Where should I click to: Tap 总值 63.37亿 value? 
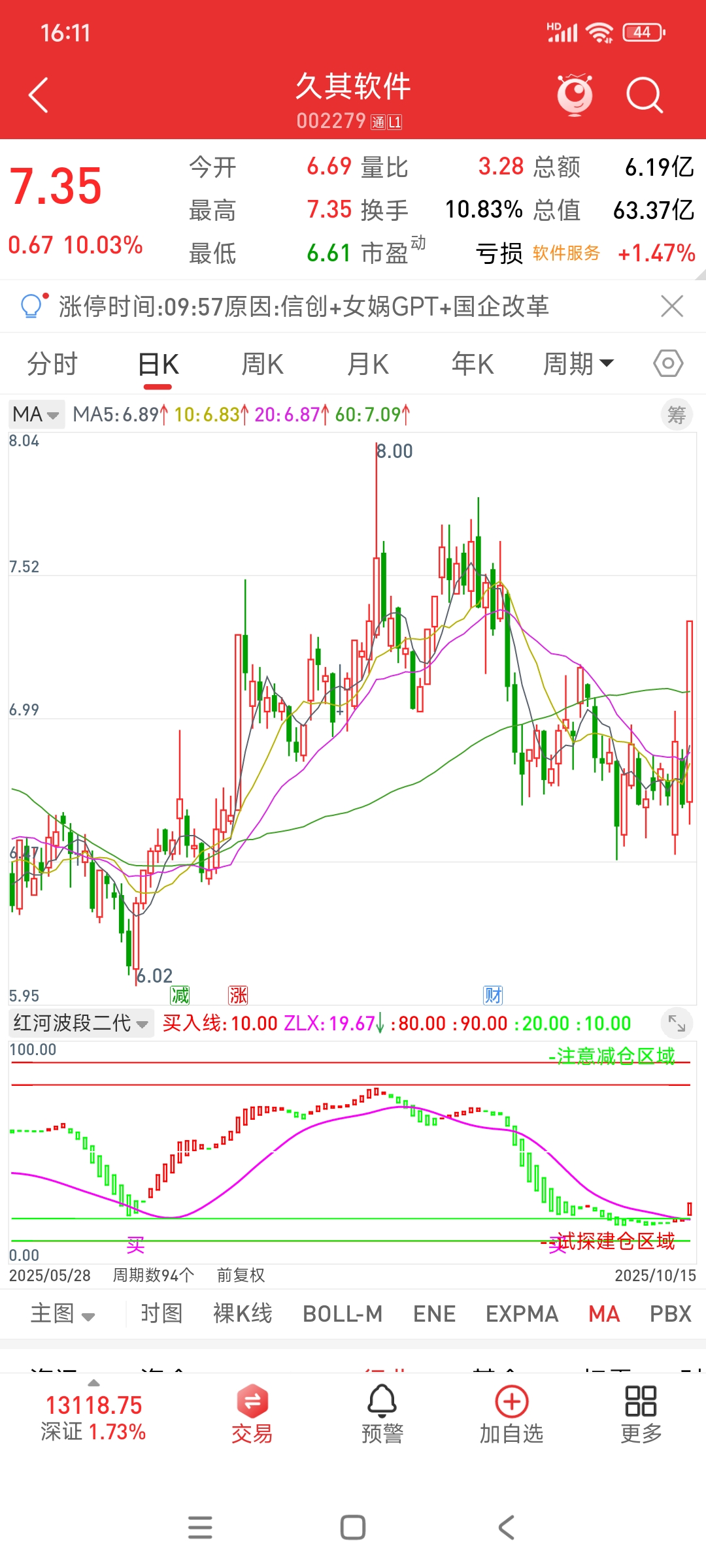click(654, 210)
